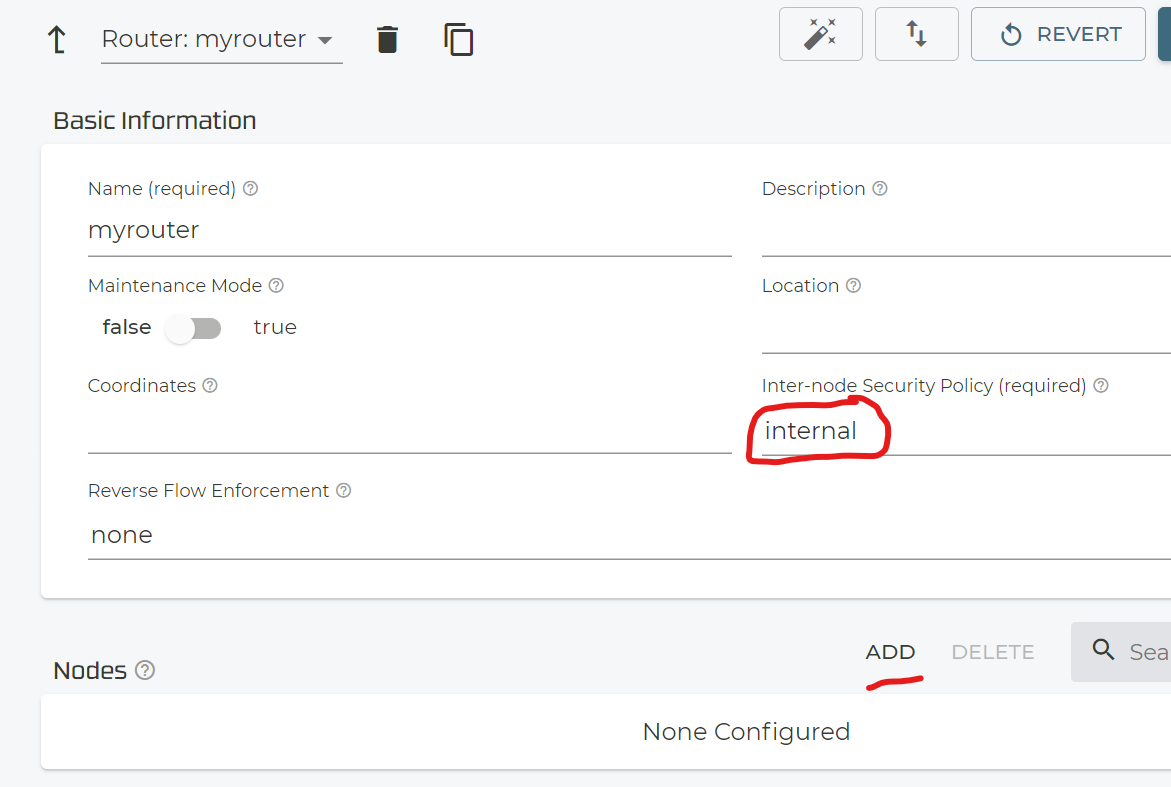Click the copy/clone router icon
This screenshot has width=1171, height=787.
(458, 40)
